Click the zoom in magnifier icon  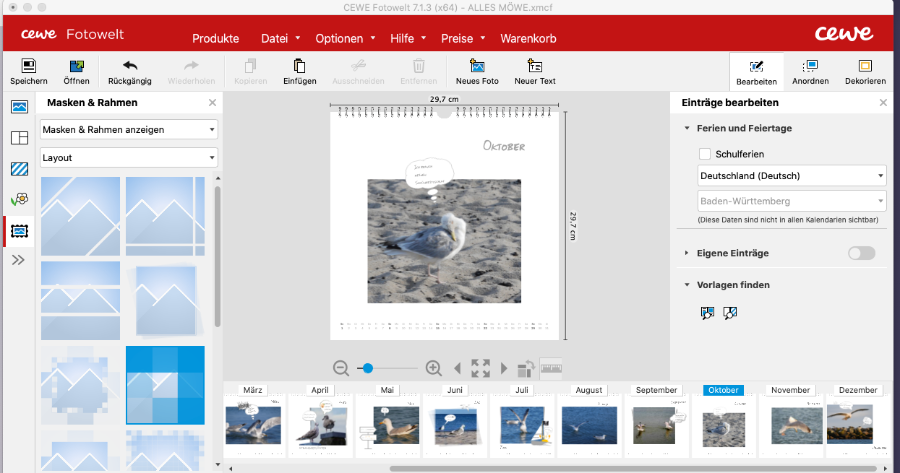tap(433, 368)
